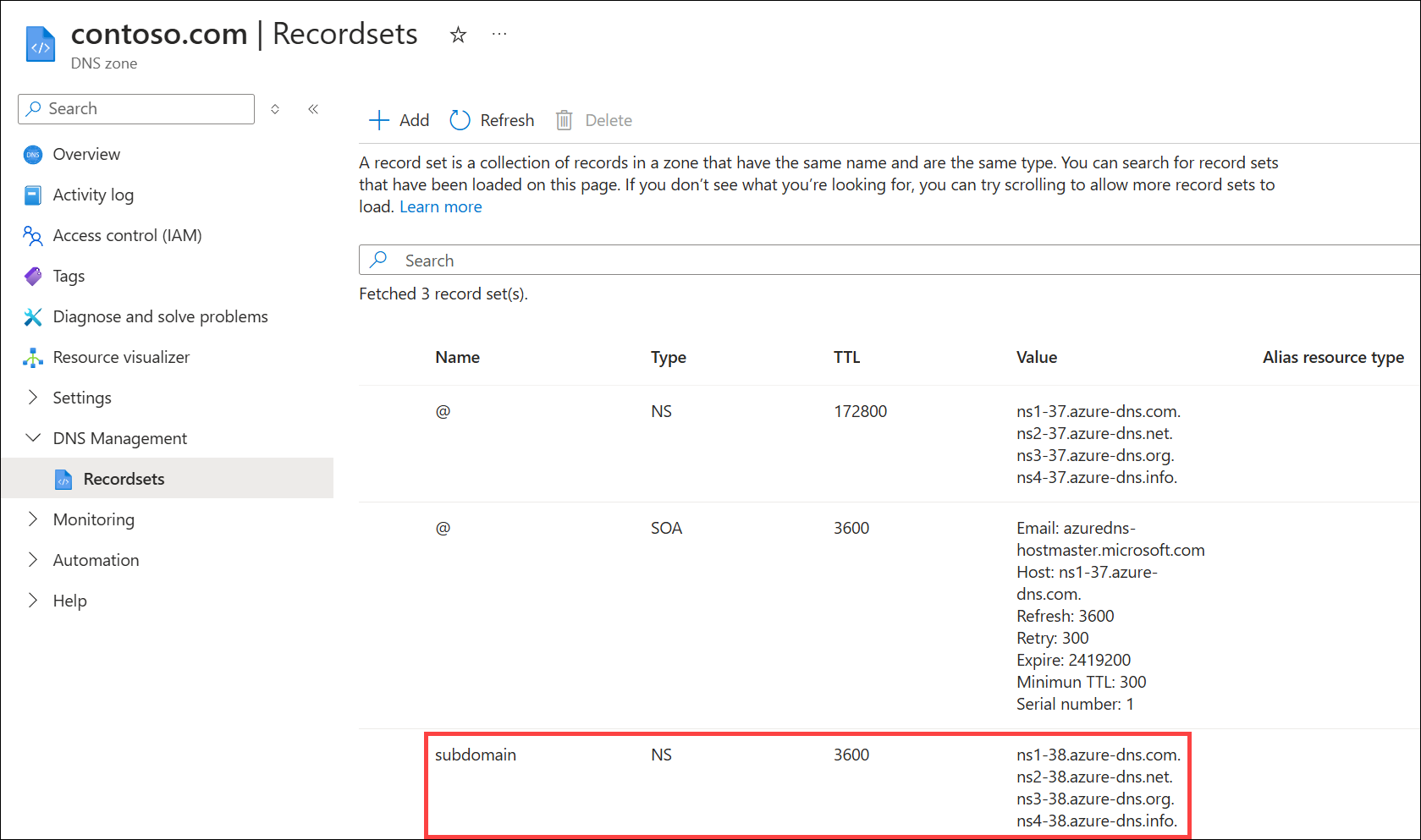Image resolution: width=1421 pixels, height=840 pixels.
Task: Click the favorite star icon
Action: (458, 35)
